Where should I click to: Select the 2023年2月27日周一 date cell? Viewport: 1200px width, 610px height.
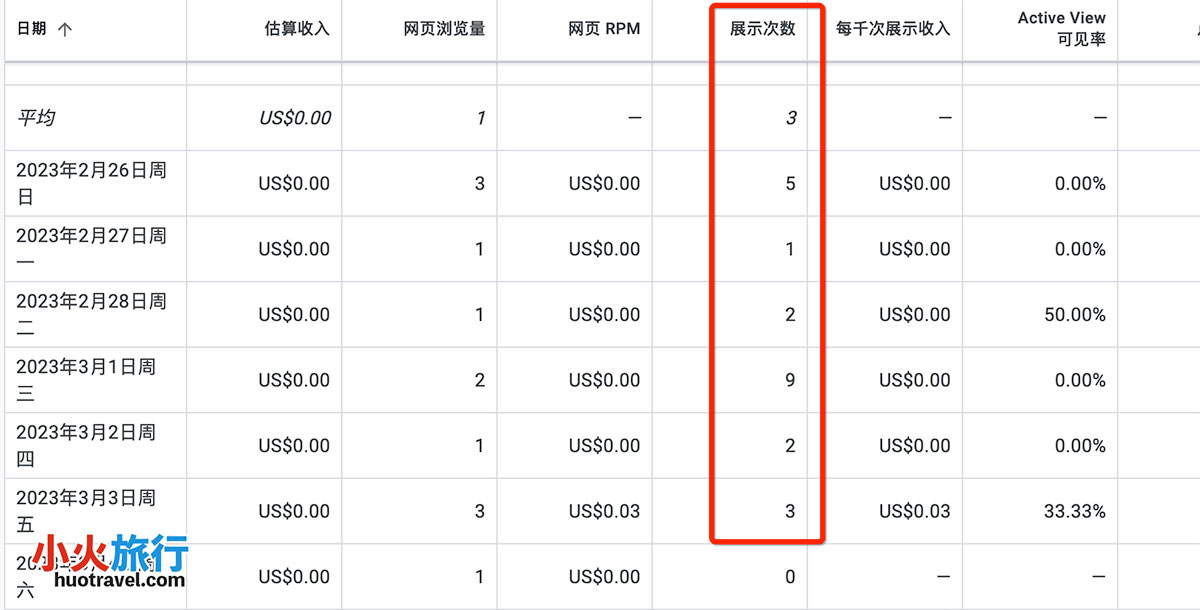(x=91, y=248)
